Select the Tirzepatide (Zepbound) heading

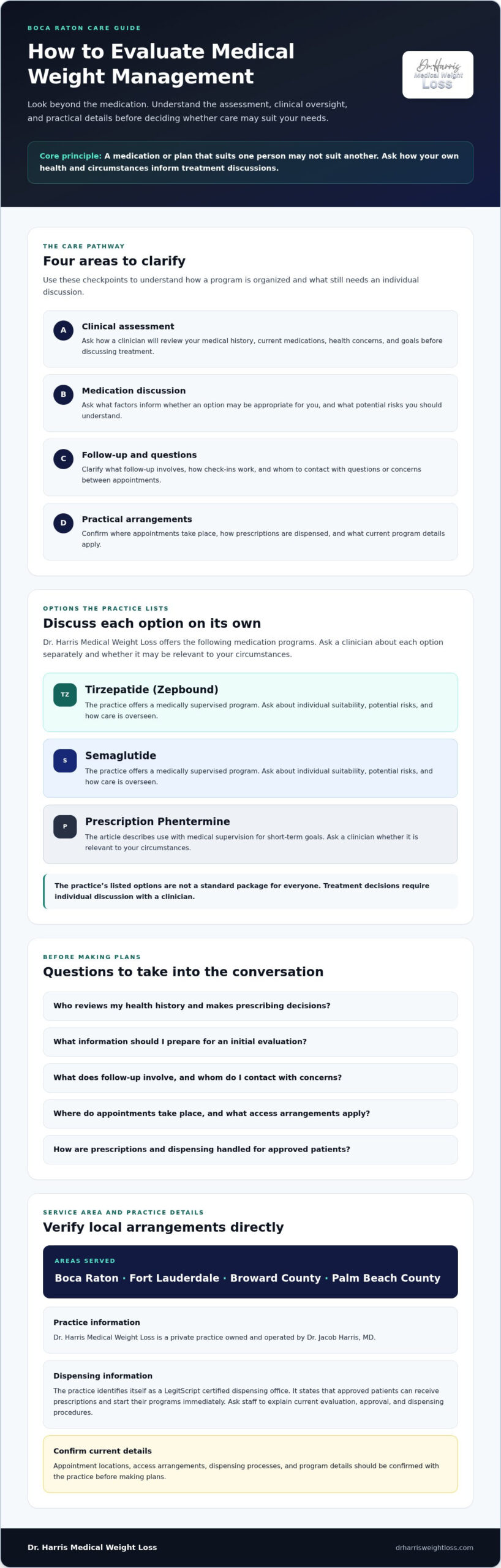click(x=151, y=690)
